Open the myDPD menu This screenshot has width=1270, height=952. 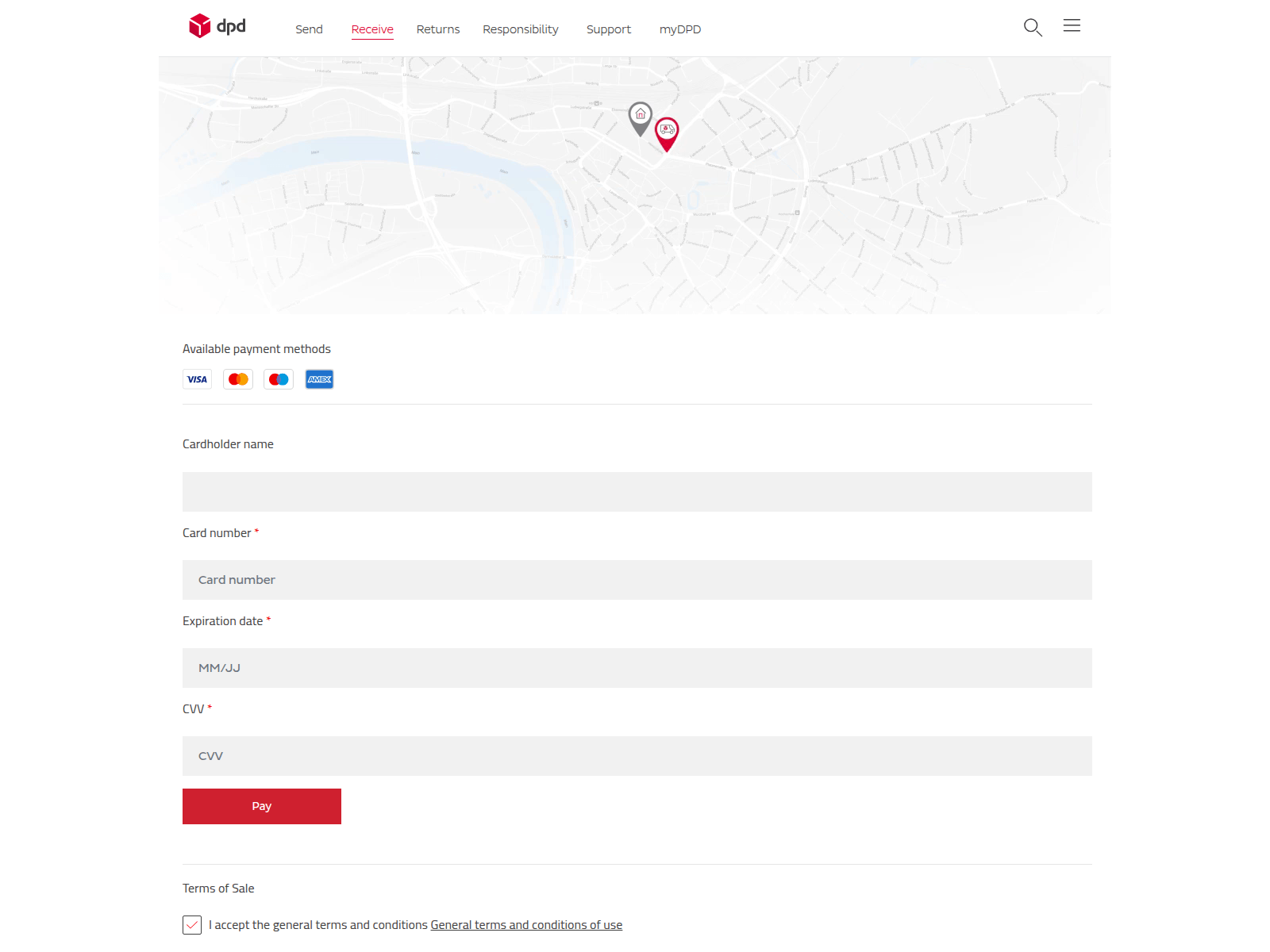pos(680,29)
